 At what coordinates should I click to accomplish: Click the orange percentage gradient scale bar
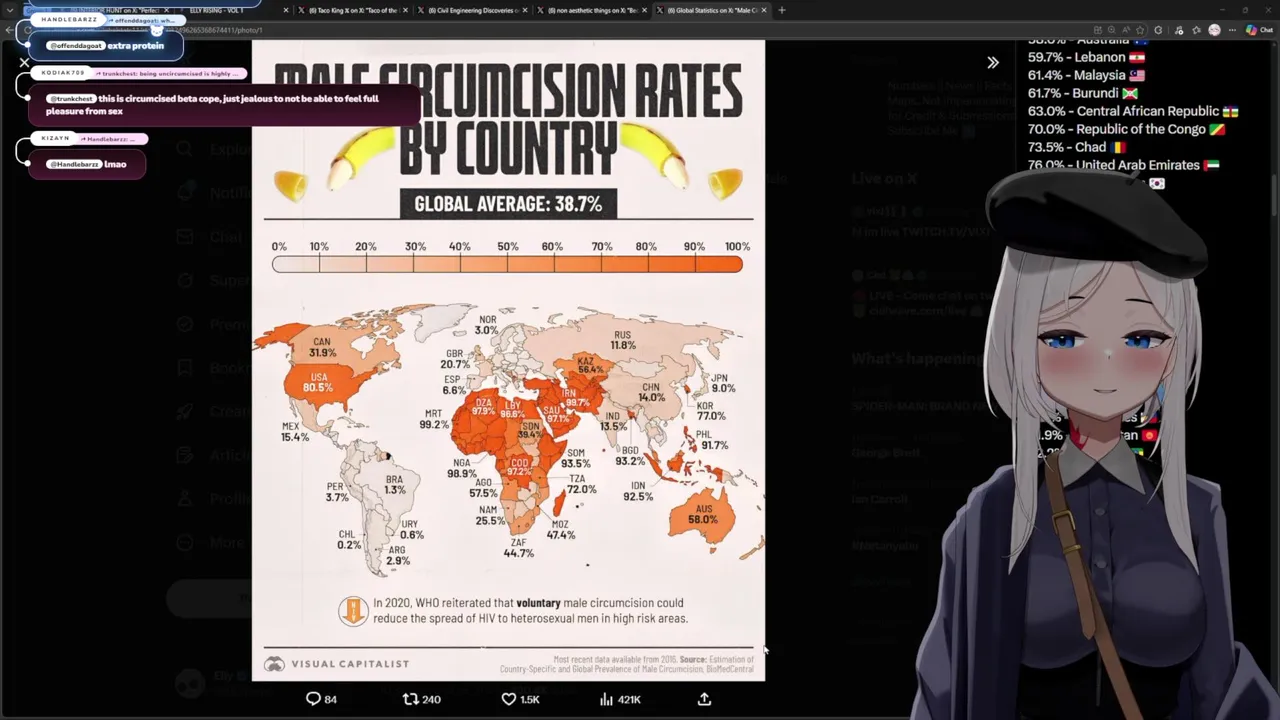pyautogui.click(x=507, y=264)
